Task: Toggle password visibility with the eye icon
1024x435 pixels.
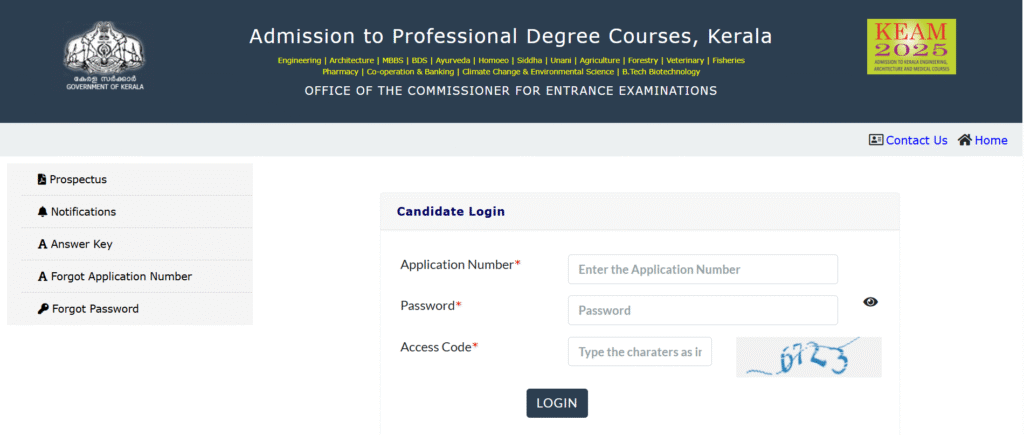Action: tap(871, 302)
